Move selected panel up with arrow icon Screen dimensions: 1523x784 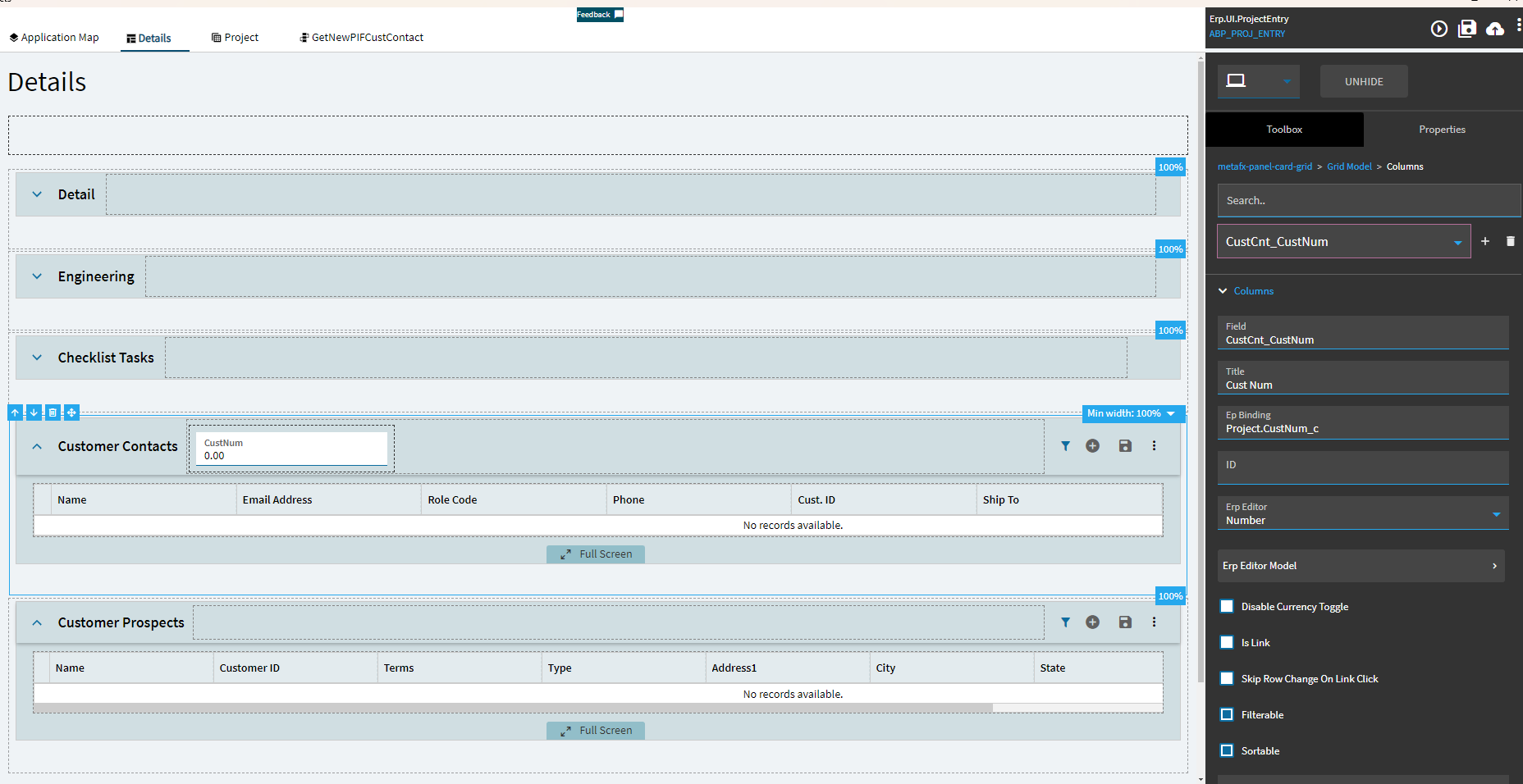16,413
